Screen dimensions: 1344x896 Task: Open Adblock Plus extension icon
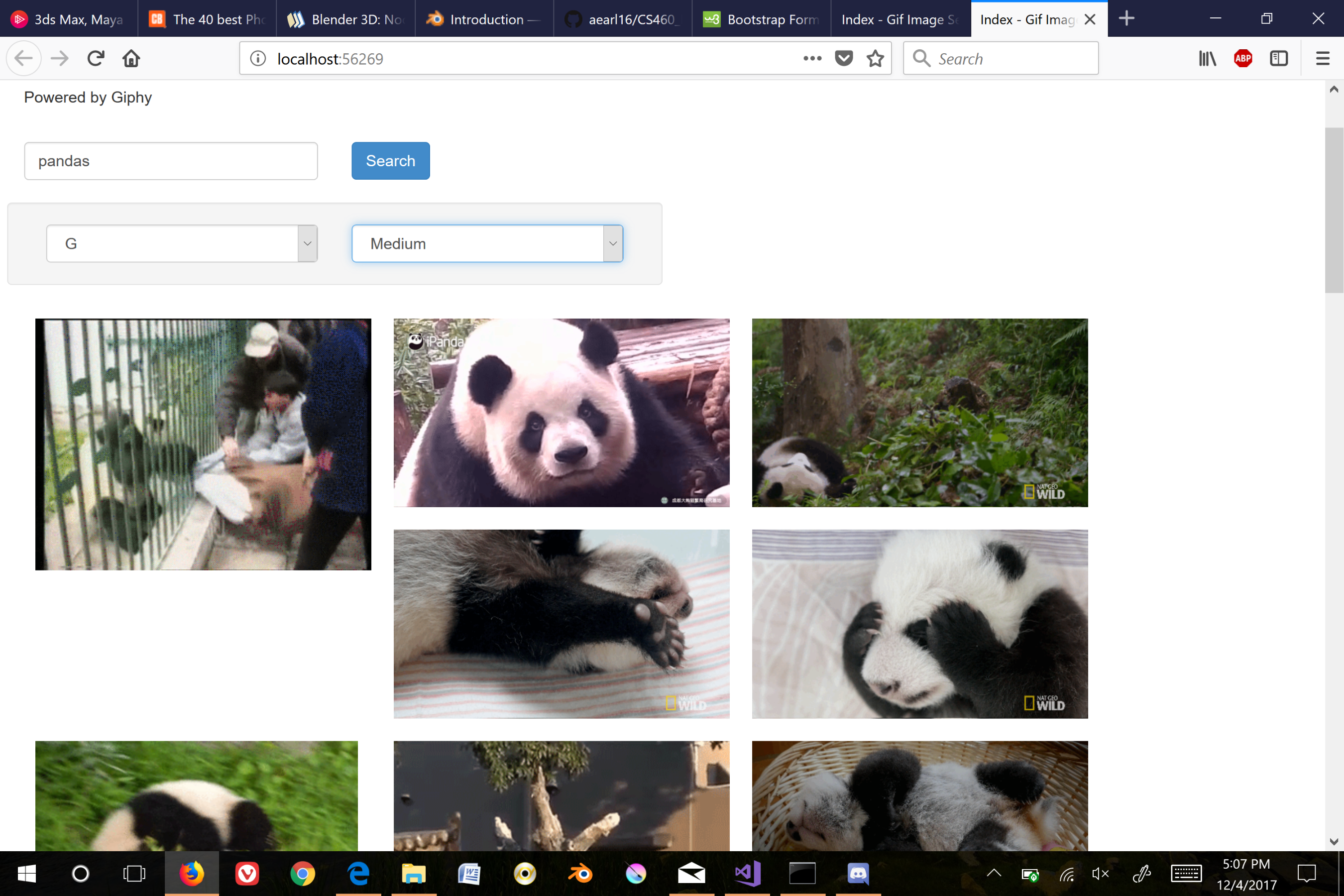click(1243, 58)
